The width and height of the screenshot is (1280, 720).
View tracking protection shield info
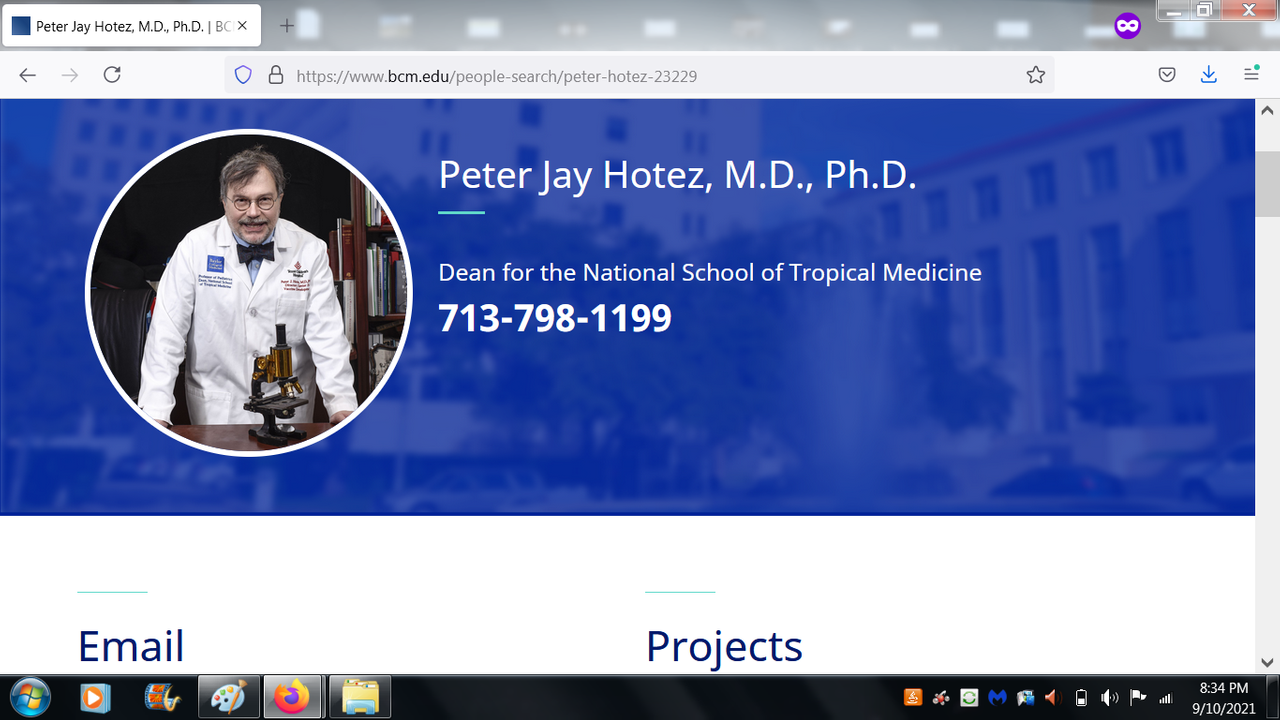click(243, 75)
